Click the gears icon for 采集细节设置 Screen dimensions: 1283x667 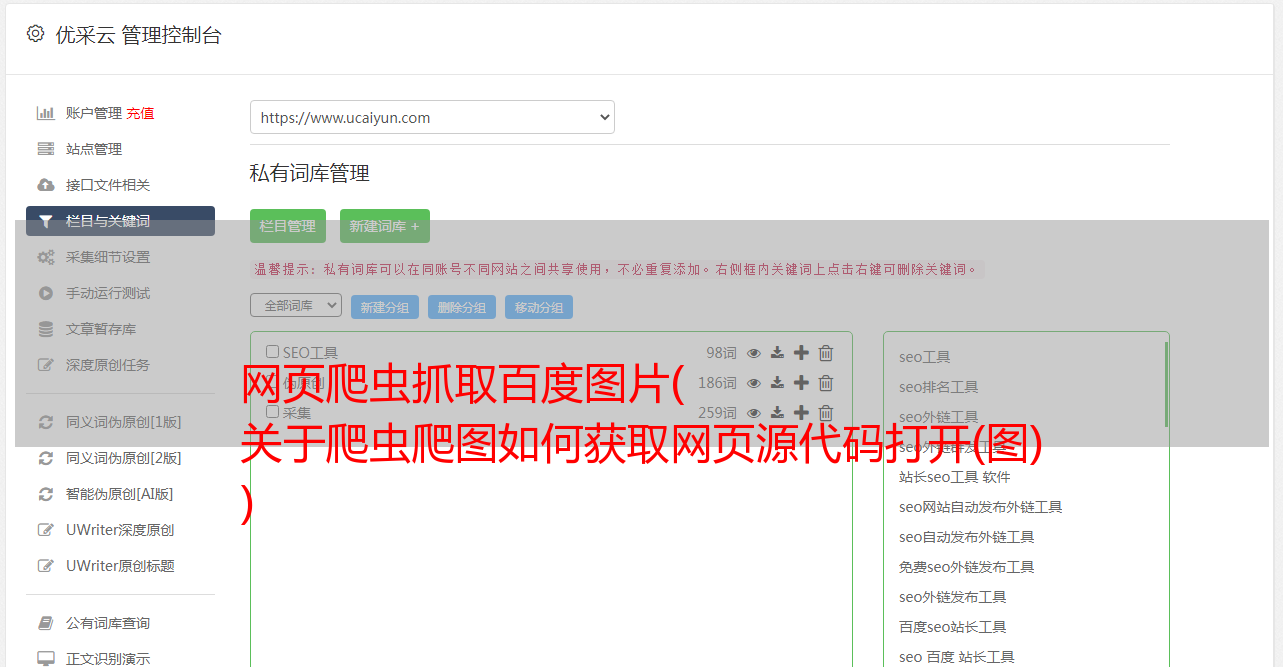[x=45, y=257]
